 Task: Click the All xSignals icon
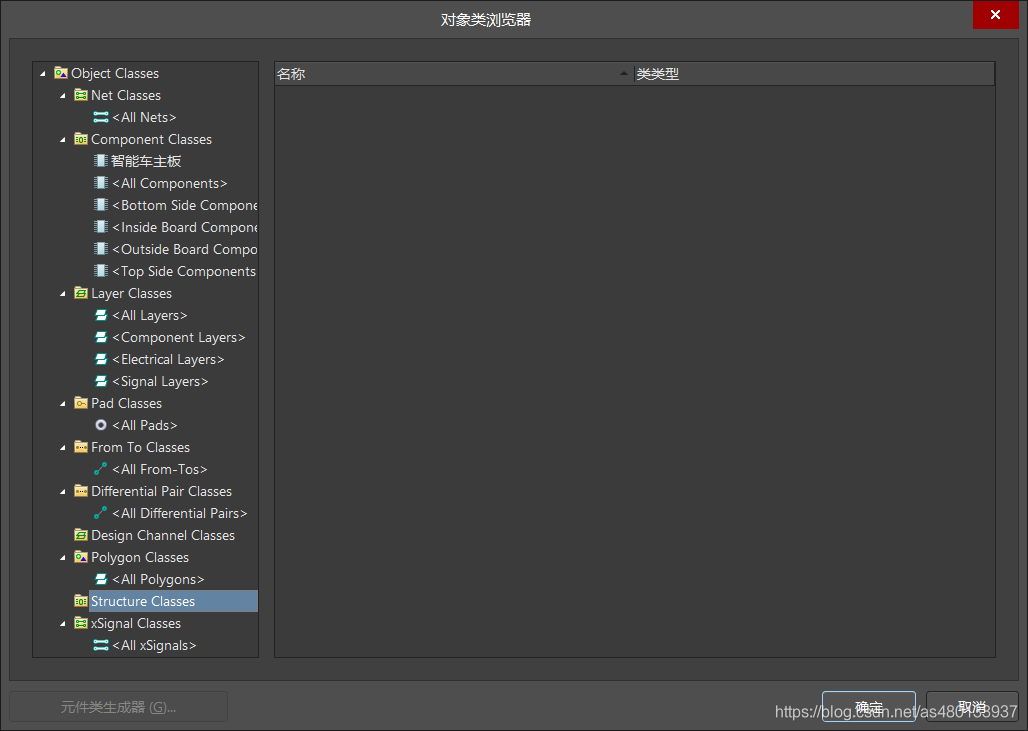(x=101, y=645)
